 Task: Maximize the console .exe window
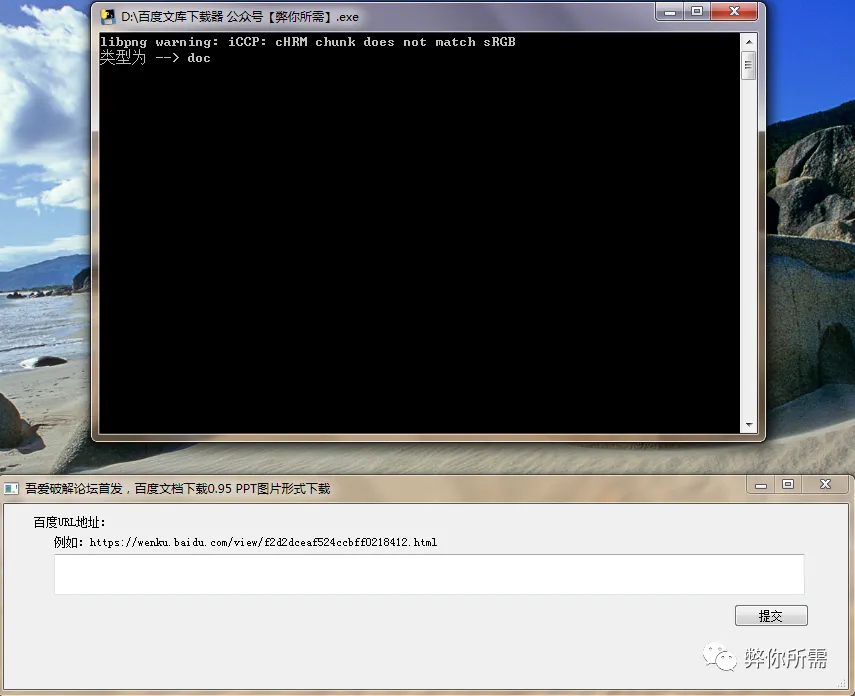point(697,11)
